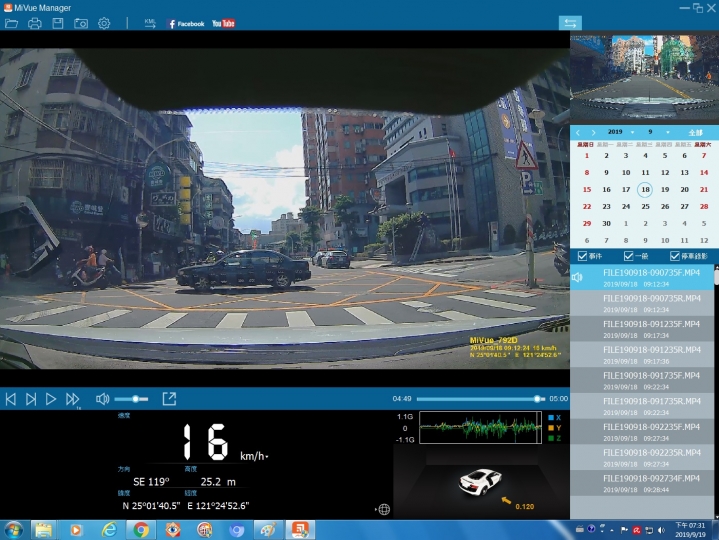Upload the video to YouTube

click(223, 23)
